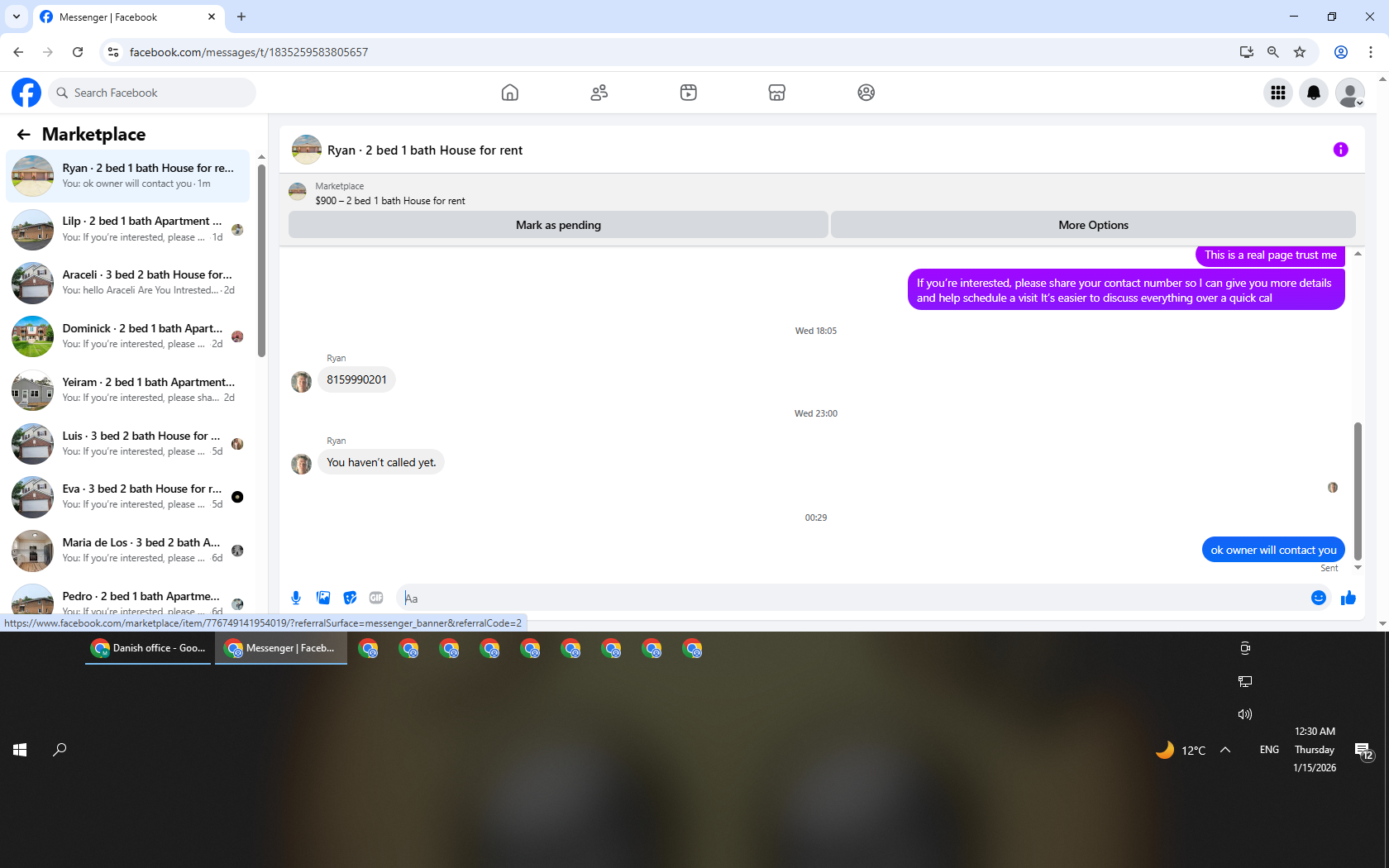Choose a GIF icon

pyautogui.click(x=376, y=598)
